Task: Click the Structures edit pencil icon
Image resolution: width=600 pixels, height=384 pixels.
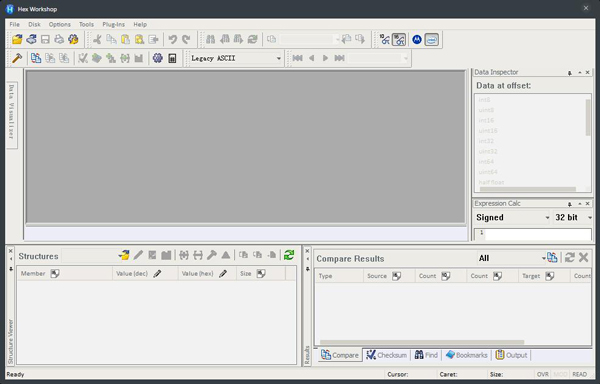Action: [138, 255]
